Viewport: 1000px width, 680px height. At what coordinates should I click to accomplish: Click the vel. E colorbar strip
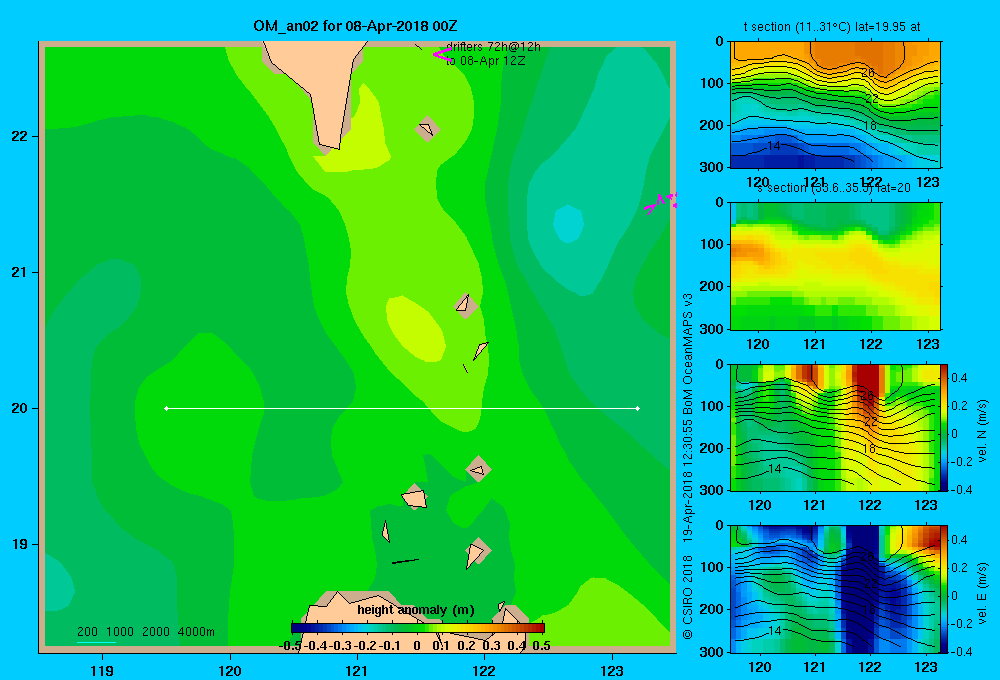(944, 589)
